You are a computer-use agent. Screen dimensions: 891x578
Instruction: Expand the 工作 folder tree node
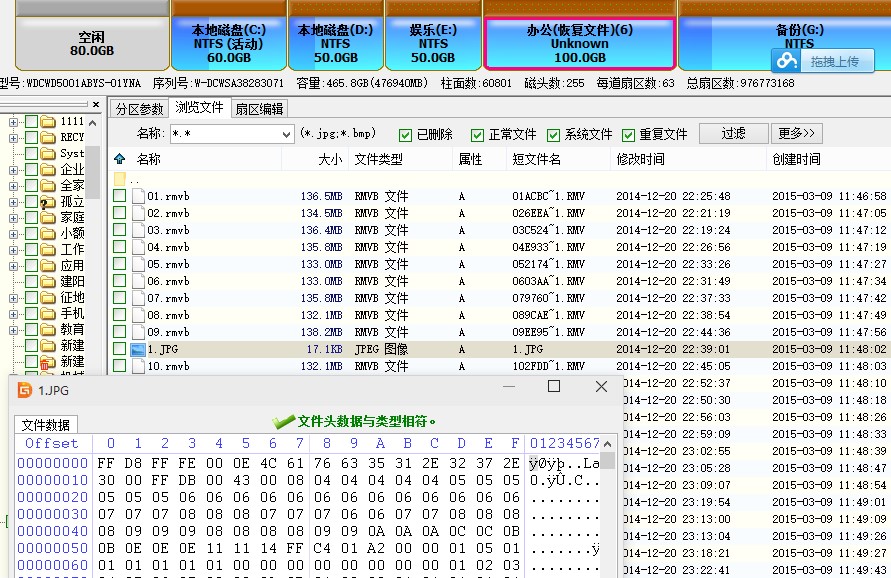click(14, 250)
